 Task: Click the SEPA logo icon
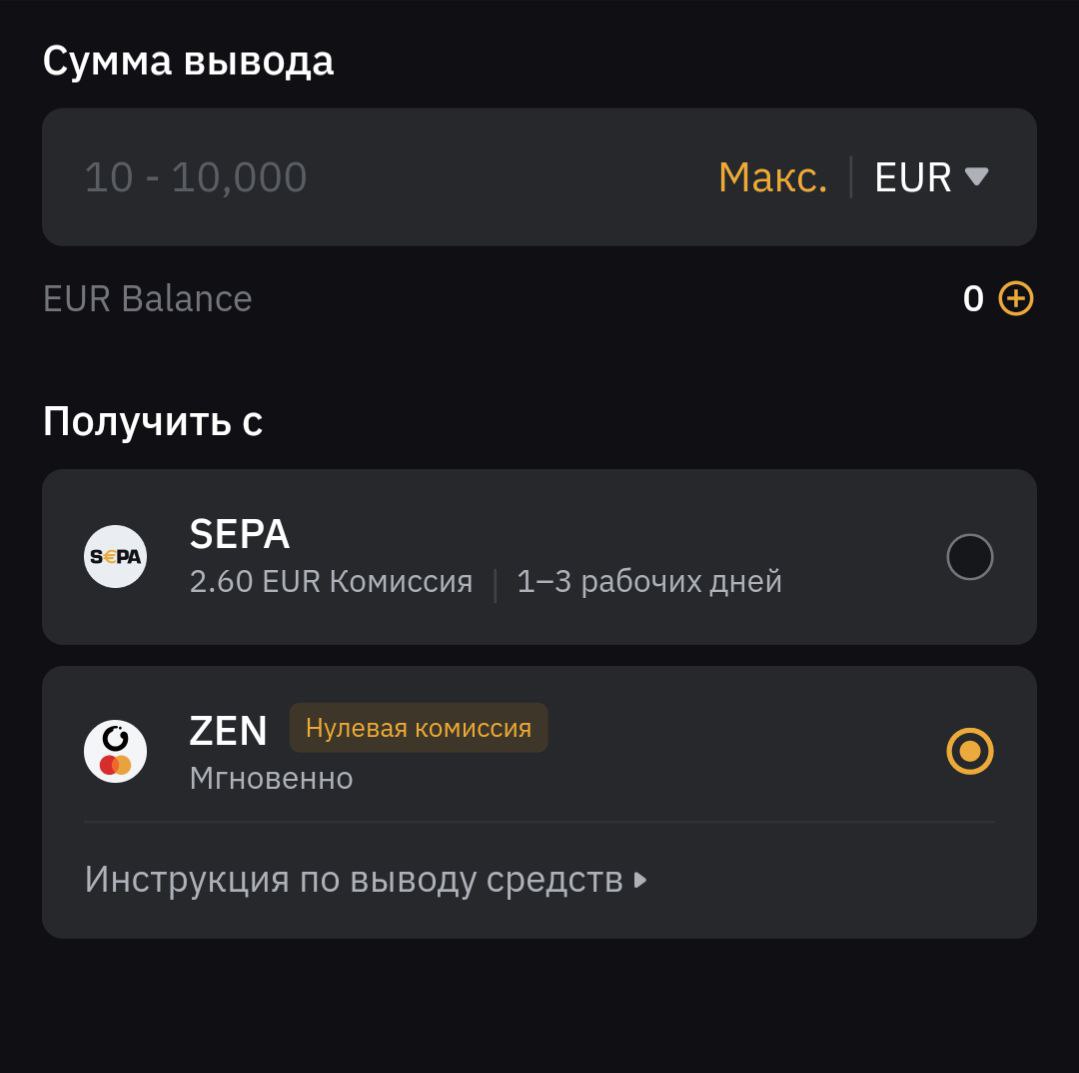coord(116,556)
